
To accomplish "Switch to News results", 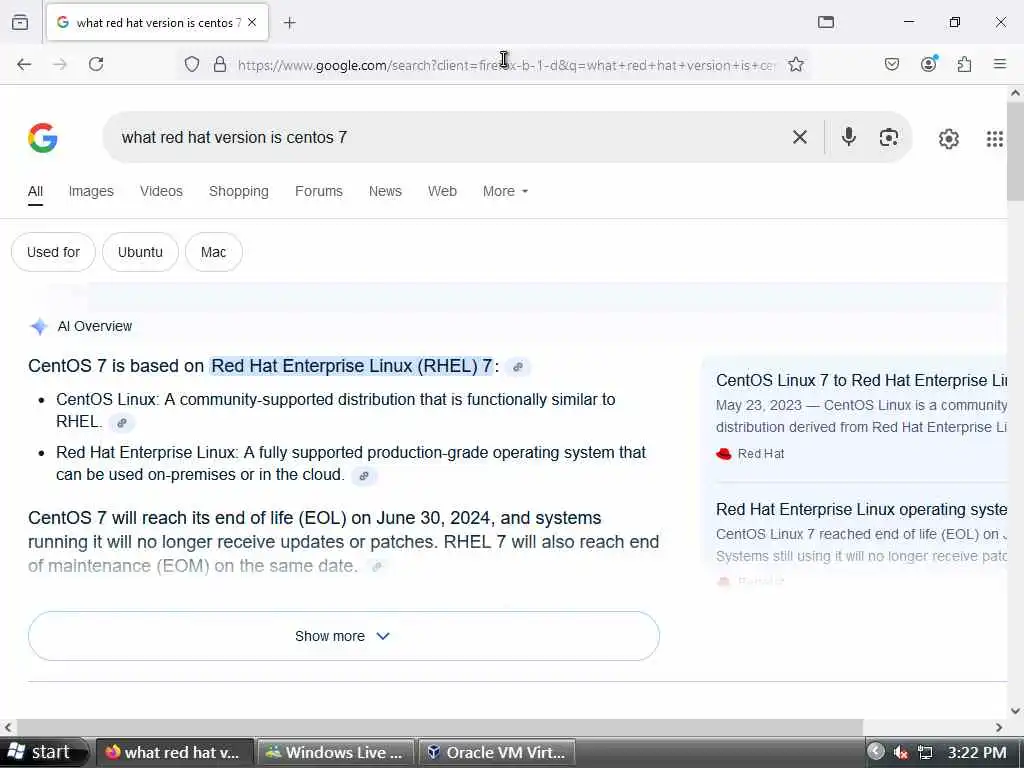I will pyautogui.click(x=385, y=191).
